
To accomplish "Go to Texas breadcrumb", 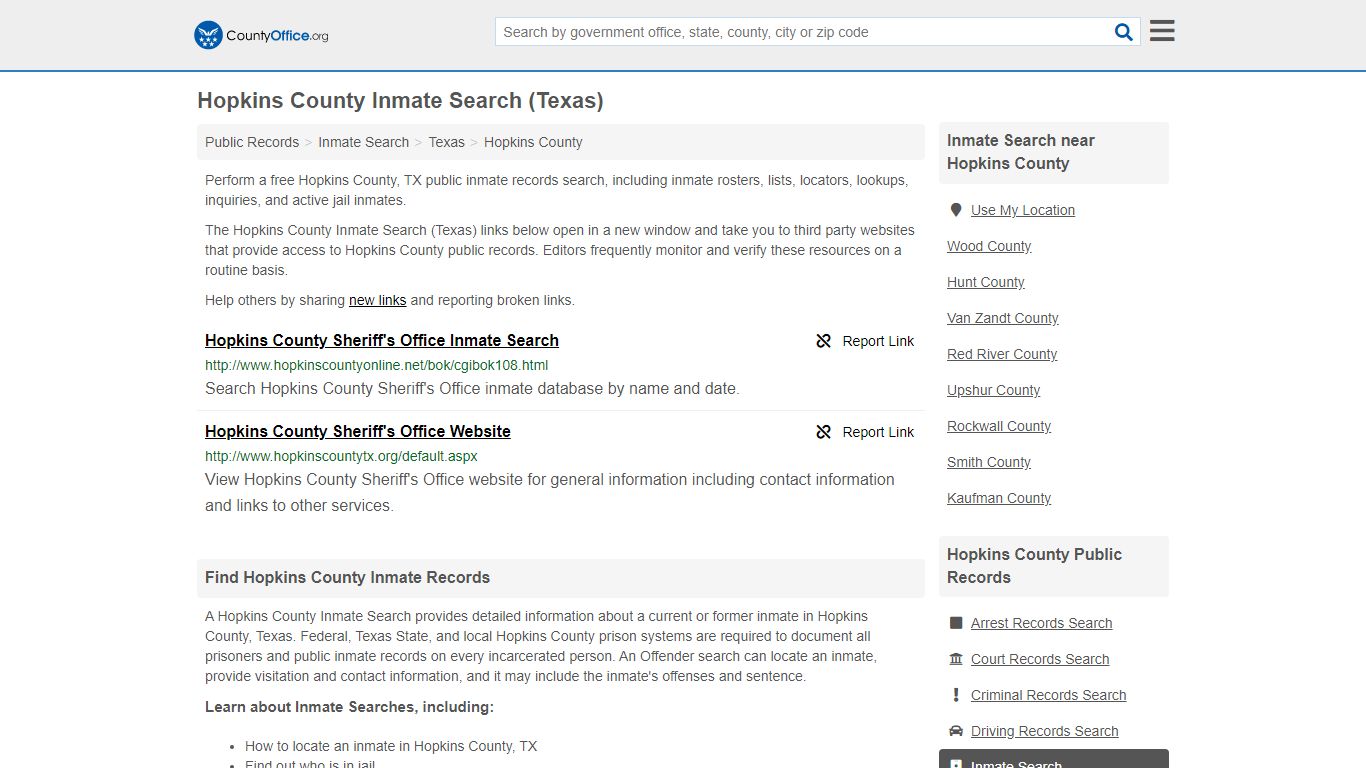I will (x=446, y=142).
